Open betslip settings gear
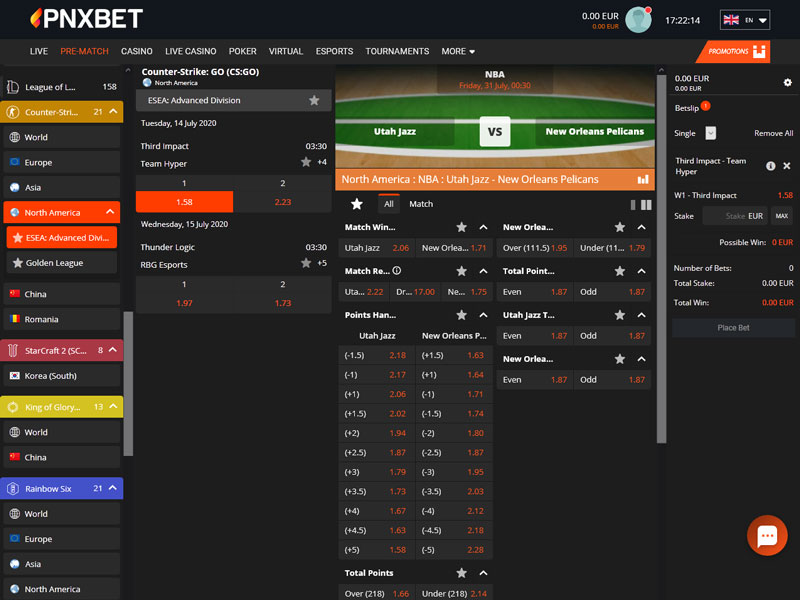800x600 pixels. 787,83
